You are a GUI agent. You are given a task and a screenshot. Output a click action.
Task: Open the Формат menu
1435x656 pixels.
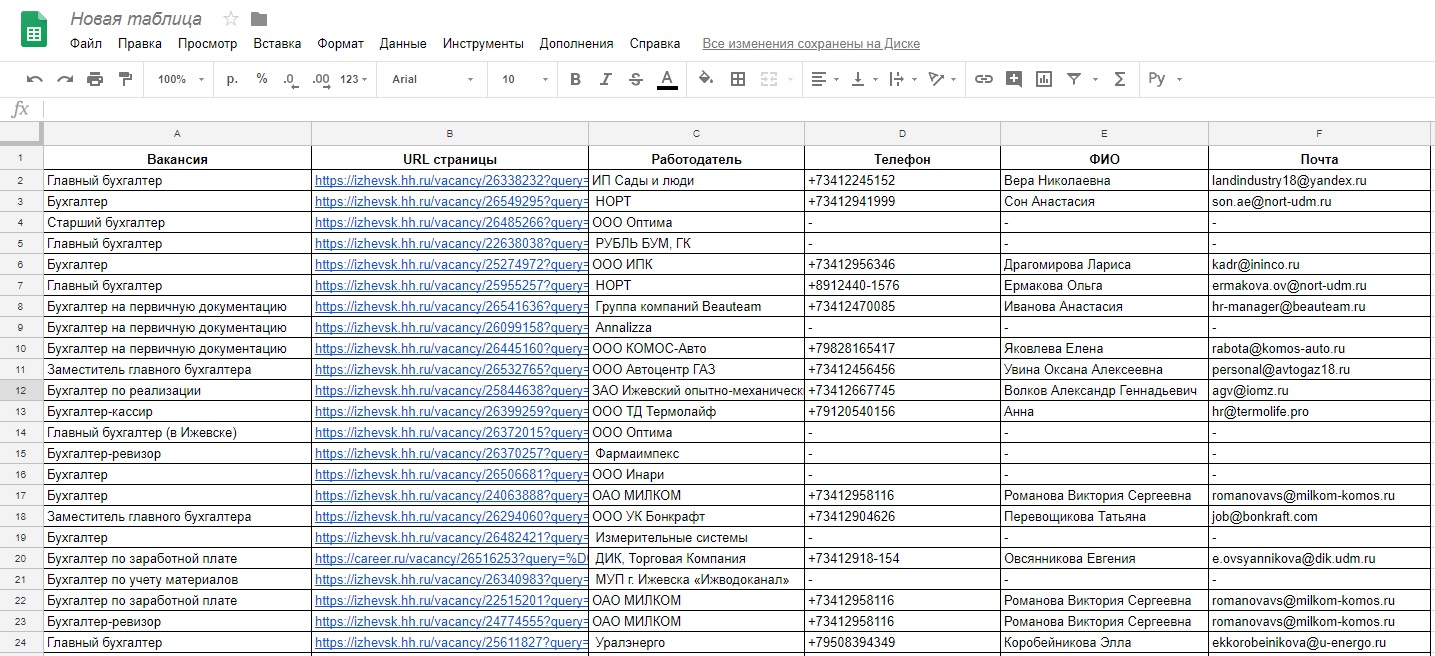click(x=341, y=44)
